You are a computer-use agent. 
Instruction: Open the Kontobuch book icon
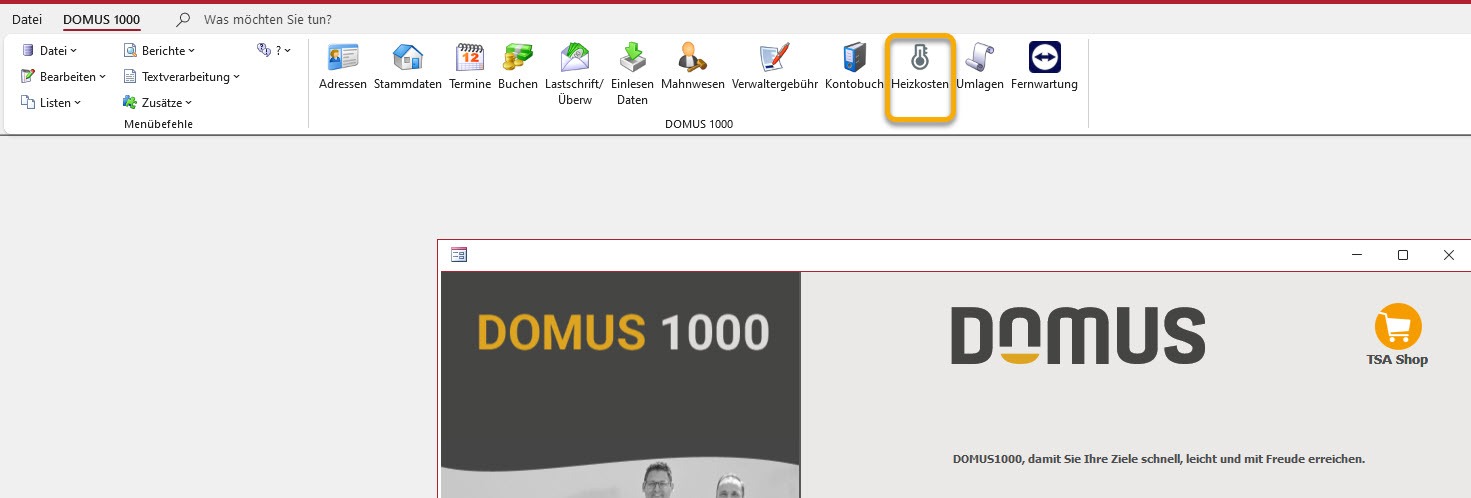click(854, 57)
